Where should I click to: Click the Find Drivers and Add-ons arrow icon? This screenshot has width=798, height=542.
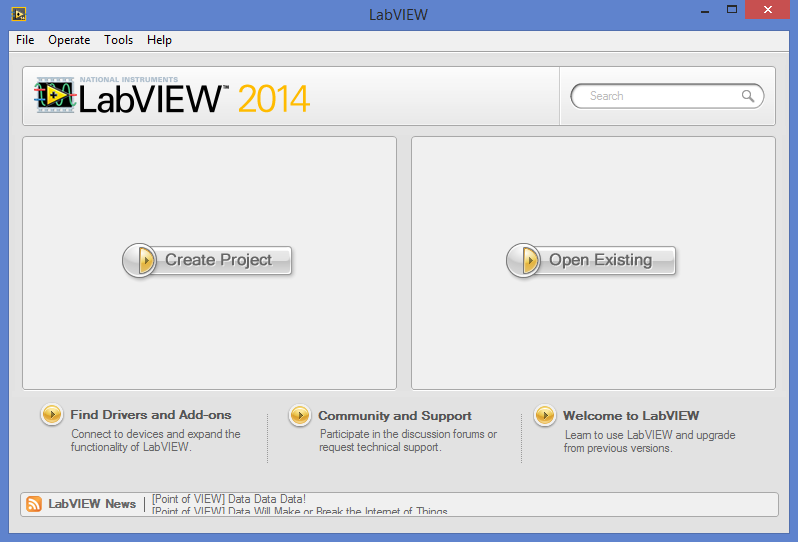point(52,414)
